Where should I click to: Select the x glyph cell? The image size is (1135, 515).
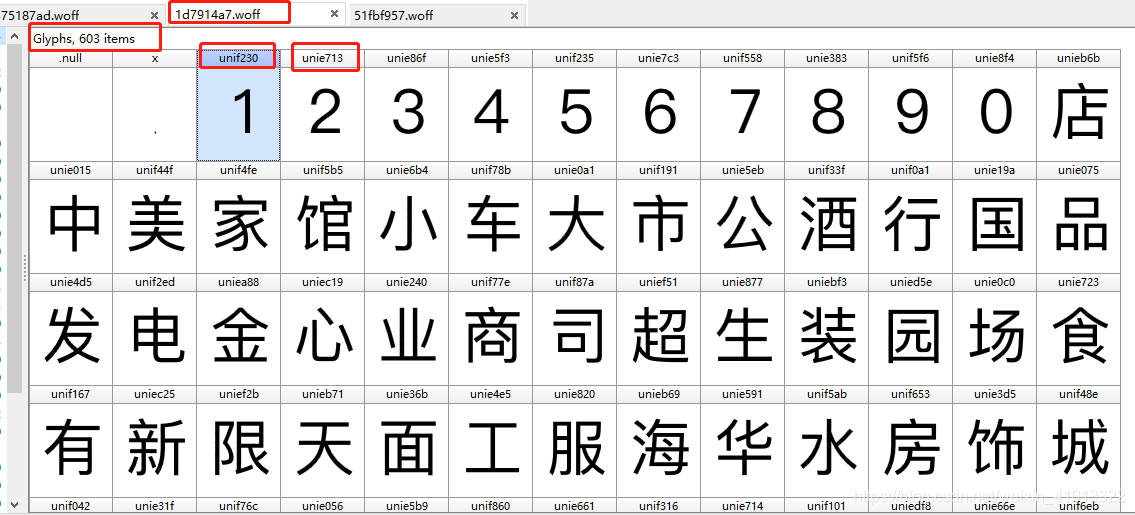click(154, 105)
